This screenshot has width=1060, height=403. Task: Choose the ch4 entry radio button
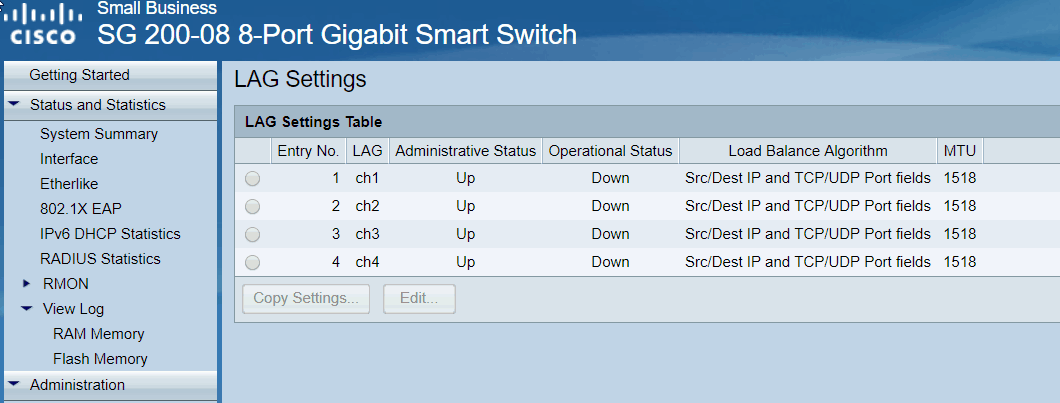252,262
